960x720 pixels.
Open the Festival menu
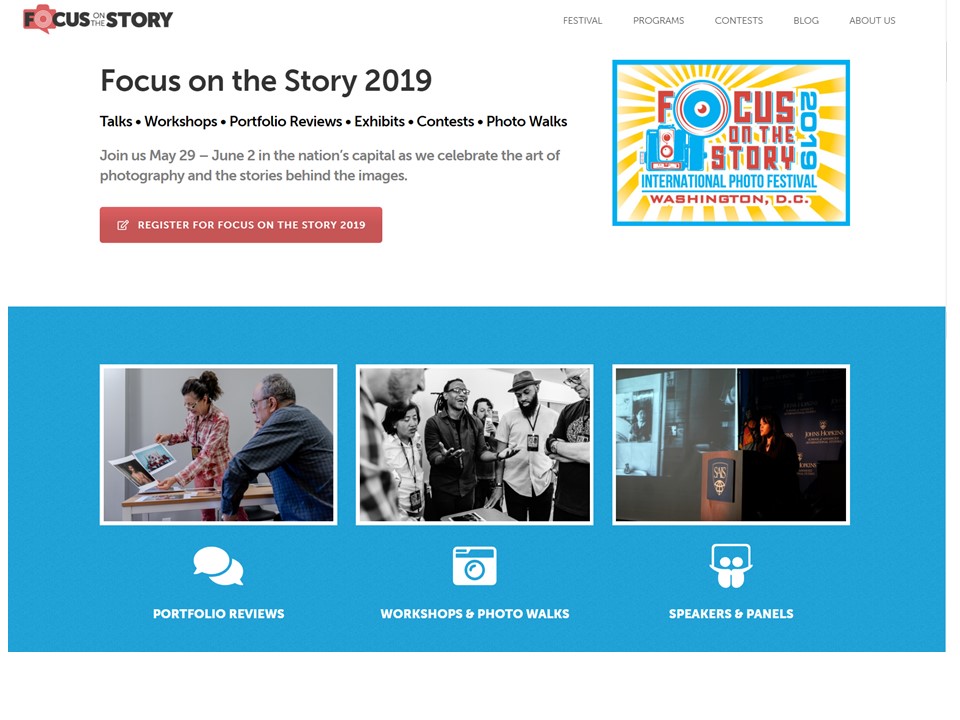pos(582,20)
